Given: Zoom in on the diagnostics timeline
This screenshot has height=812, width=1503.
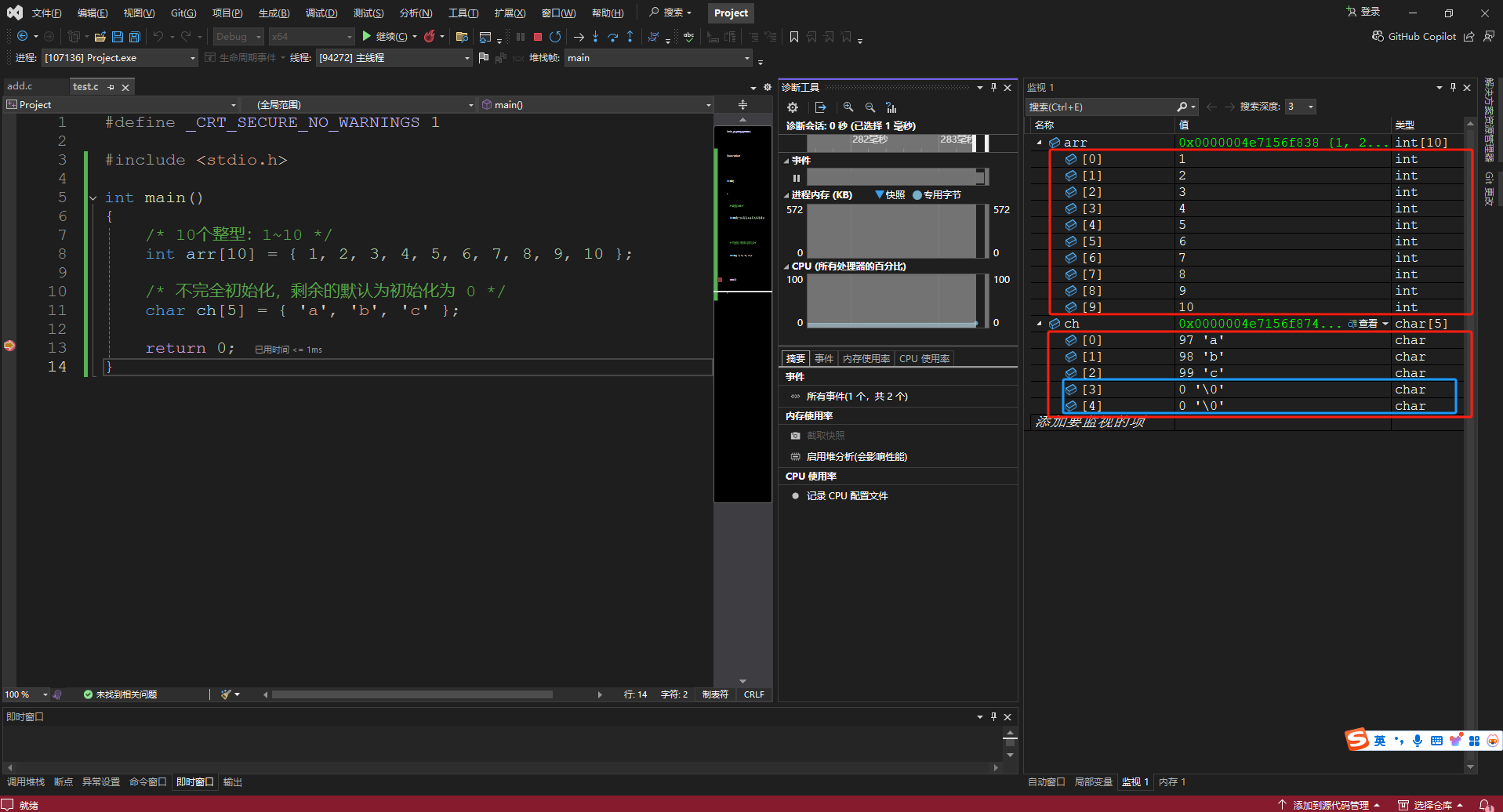Looking at the screenshot, I should 848,107.
